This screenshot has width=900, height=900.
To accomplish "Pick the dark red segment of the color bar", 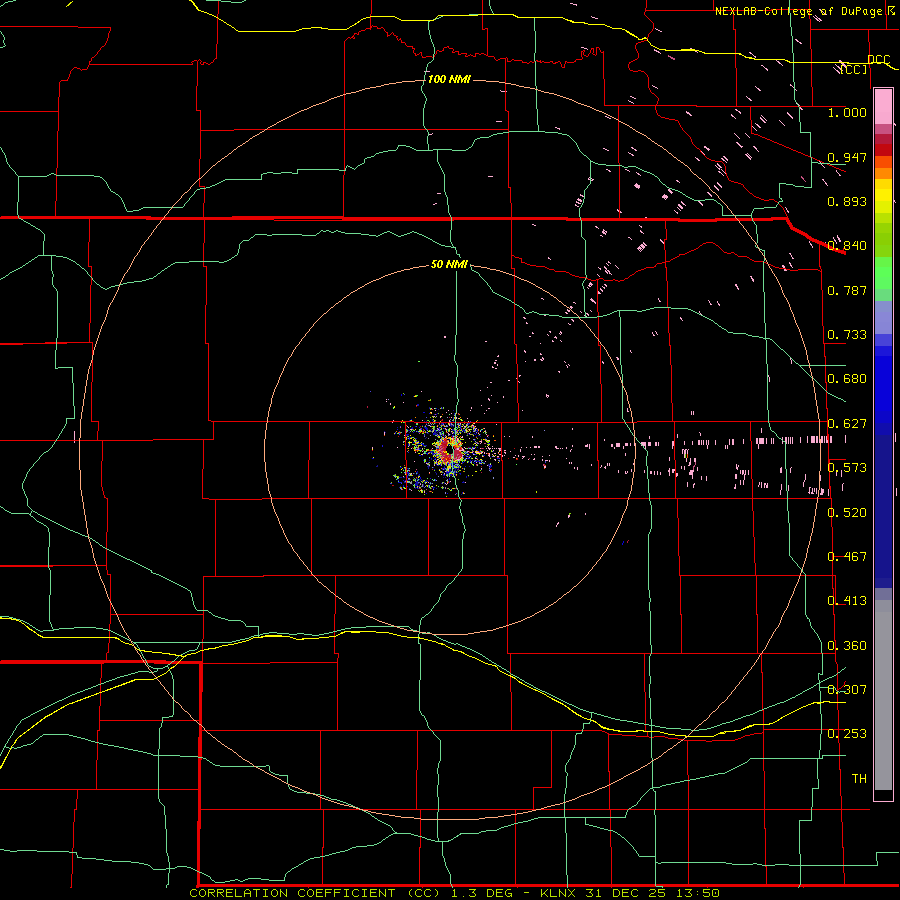I will (883, 149).
